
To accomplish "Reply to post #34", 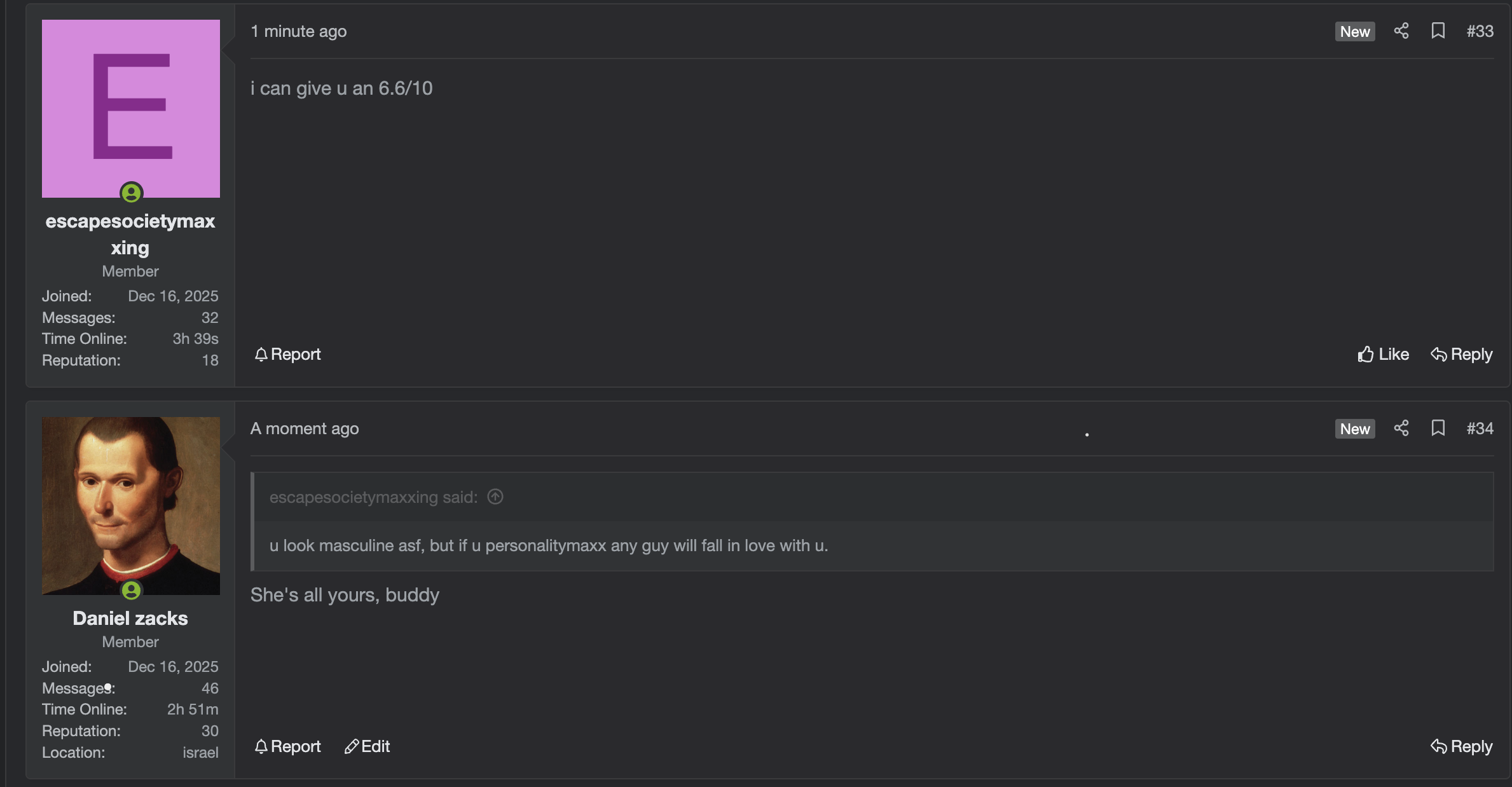I will tap(1462, 746).
